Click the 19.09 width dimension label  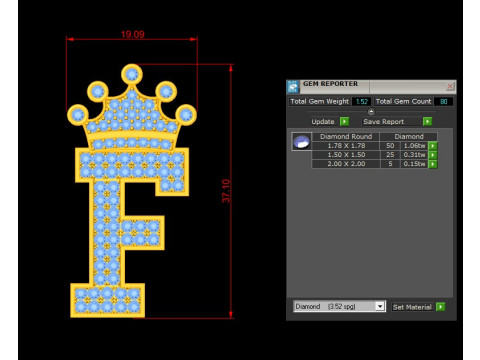point(132,34)
